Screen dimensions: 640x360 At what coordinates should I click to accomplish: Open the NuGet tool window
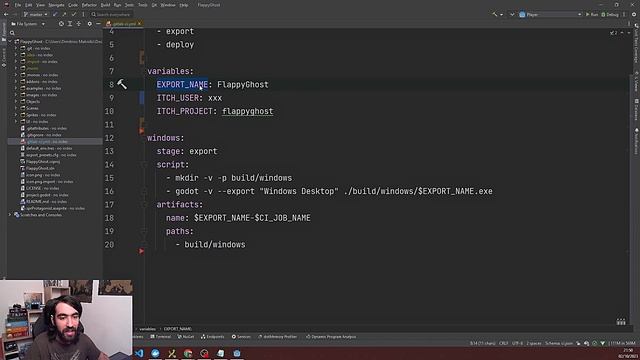coord(186,337)
